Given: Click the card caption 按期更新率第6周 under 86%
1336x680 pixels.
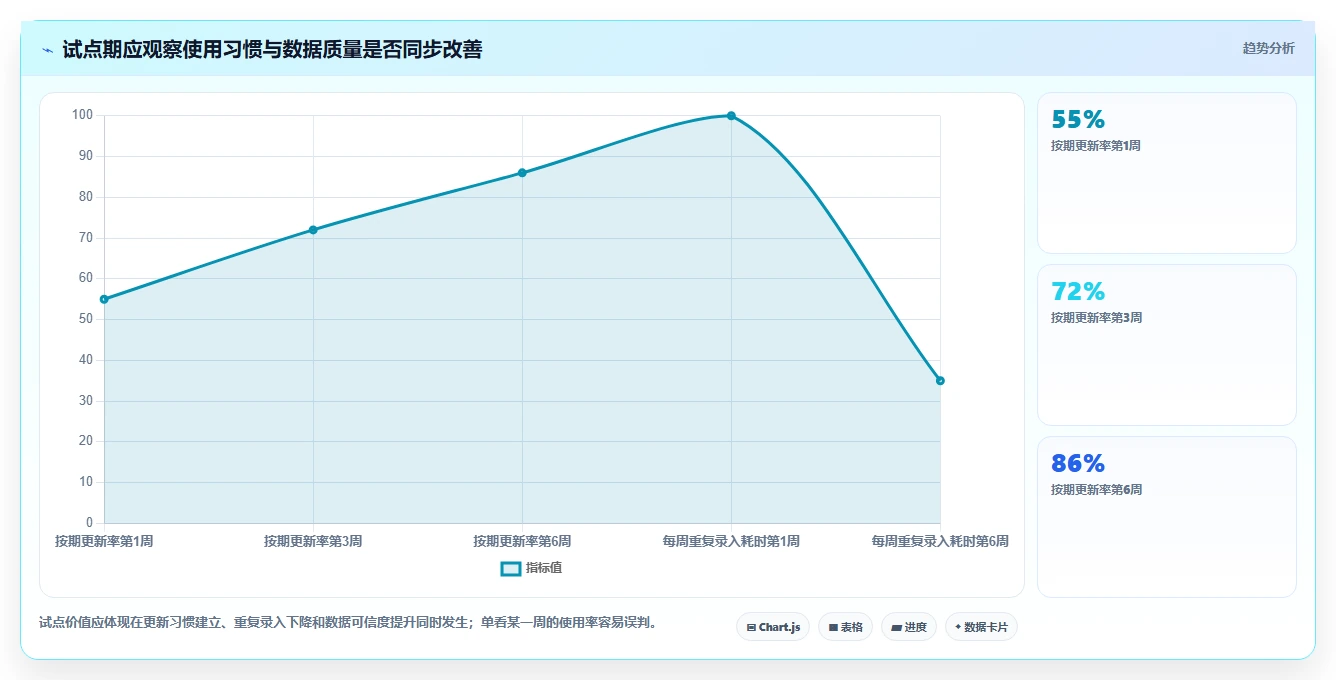Looking at the screenshot, I should (x=1096, y=490).
